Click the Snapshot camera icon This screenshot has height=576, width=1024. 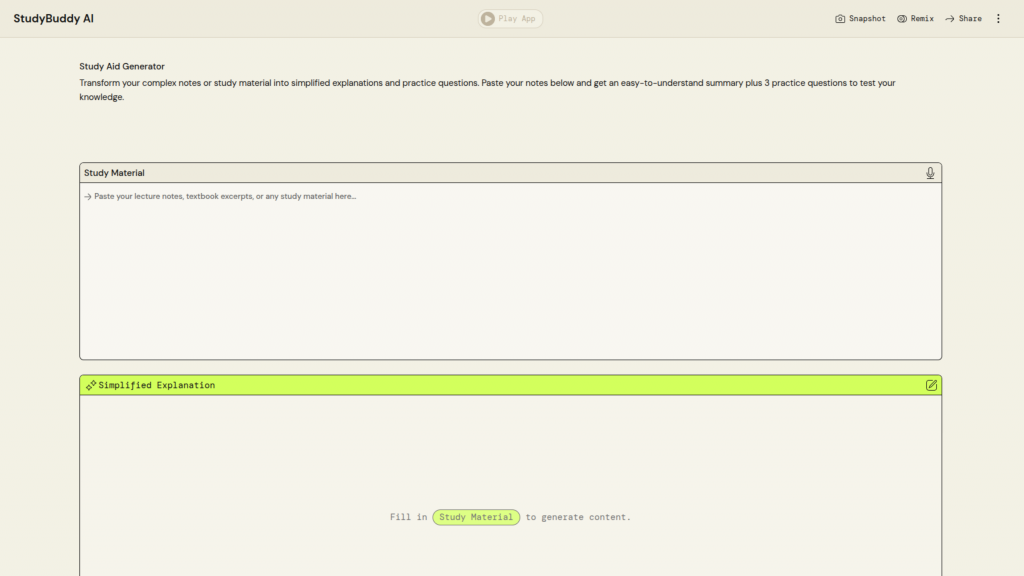click(840, 19)
